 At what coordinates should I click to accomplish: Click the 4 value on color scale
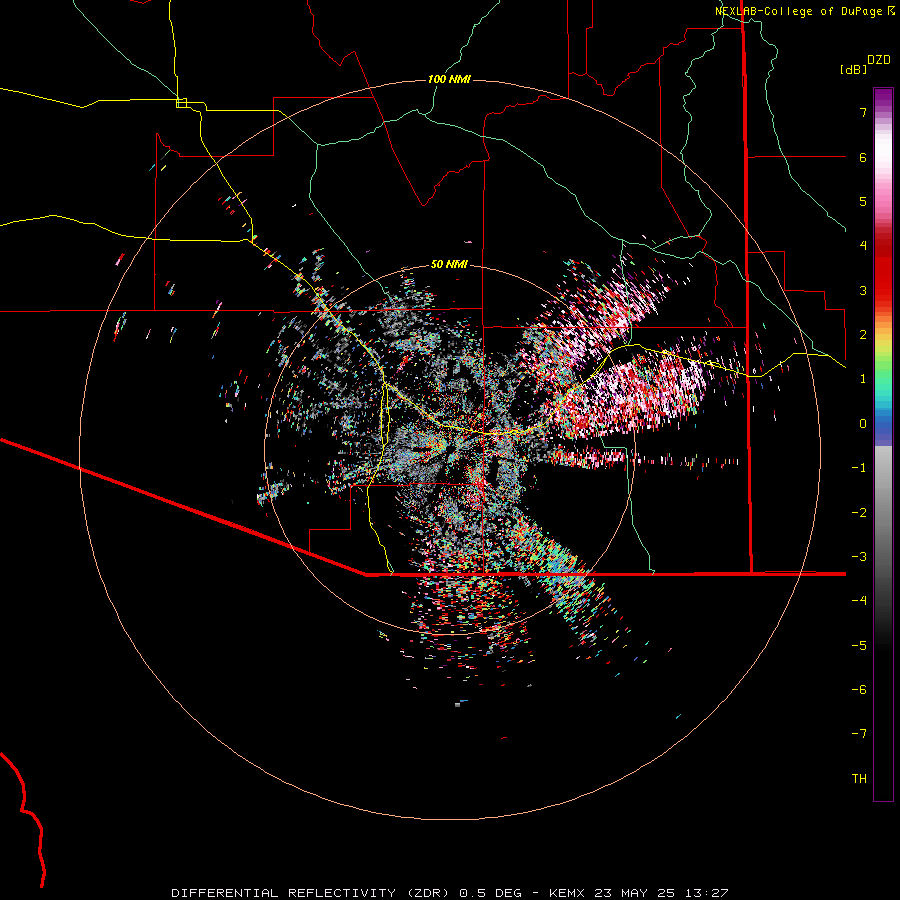pyautogui.click(x=863, y=246)
